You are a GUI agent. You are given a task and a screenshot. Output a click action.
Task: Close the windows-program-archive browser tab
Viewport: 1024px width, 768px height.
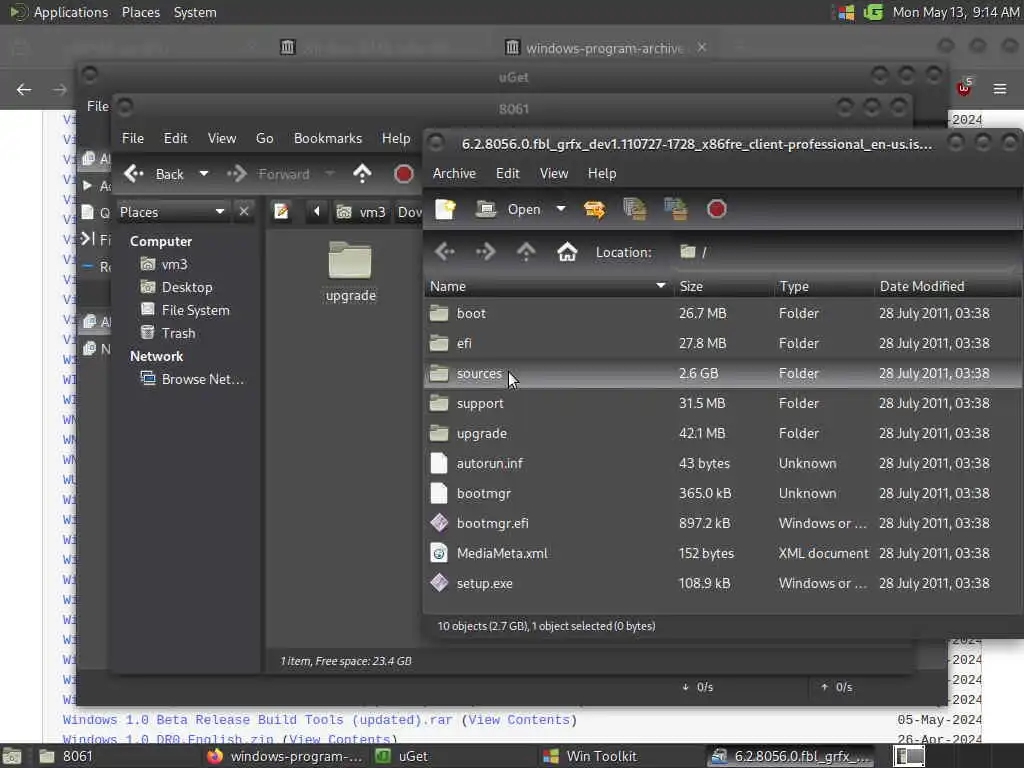click(701, 48)
